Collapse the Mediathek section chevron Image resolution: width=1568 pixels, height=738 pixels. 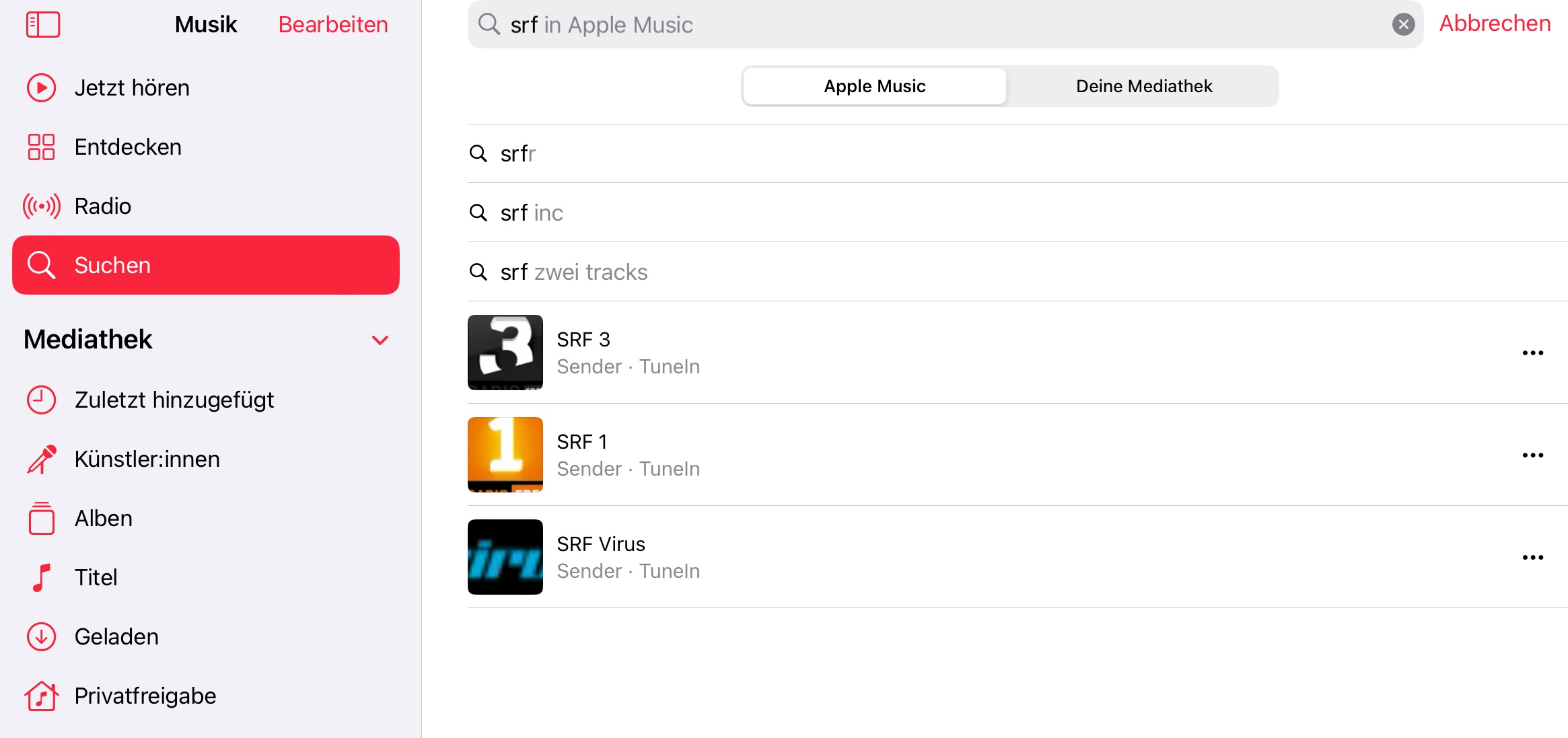(x=380, y=340)
